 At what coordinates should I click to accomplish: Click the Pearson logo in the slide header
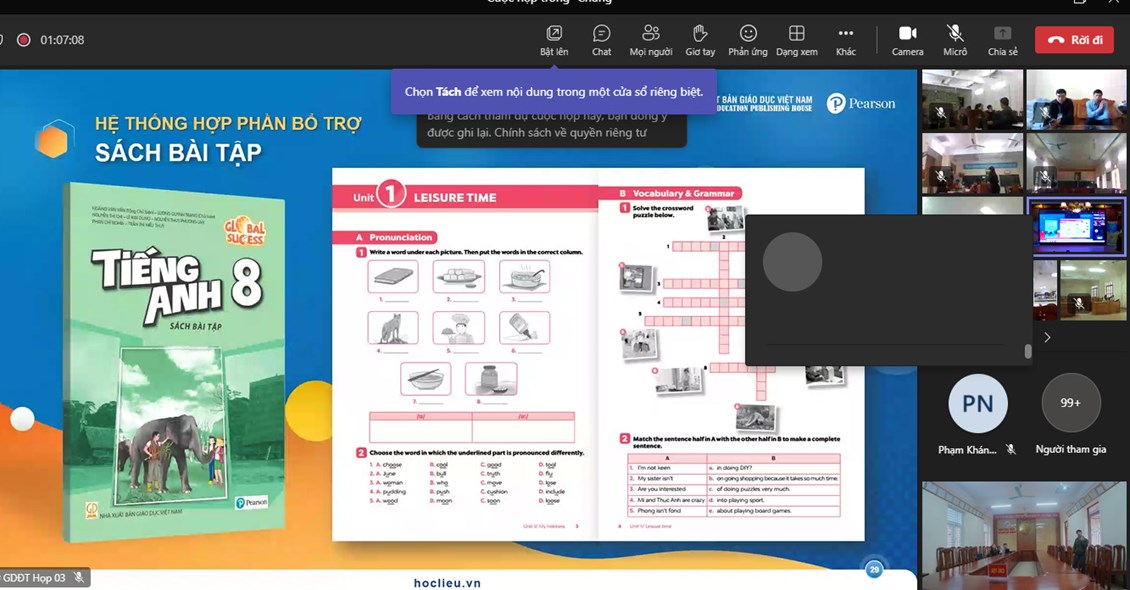[861, 103]
